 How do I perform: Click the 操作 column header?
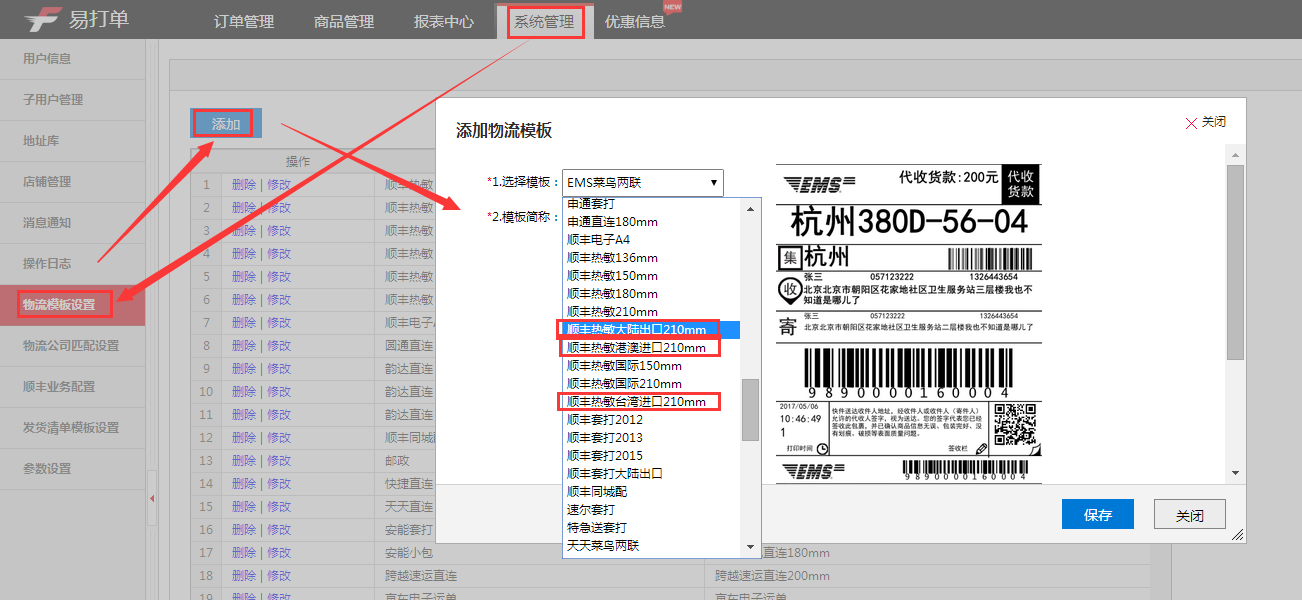[298, 161]
